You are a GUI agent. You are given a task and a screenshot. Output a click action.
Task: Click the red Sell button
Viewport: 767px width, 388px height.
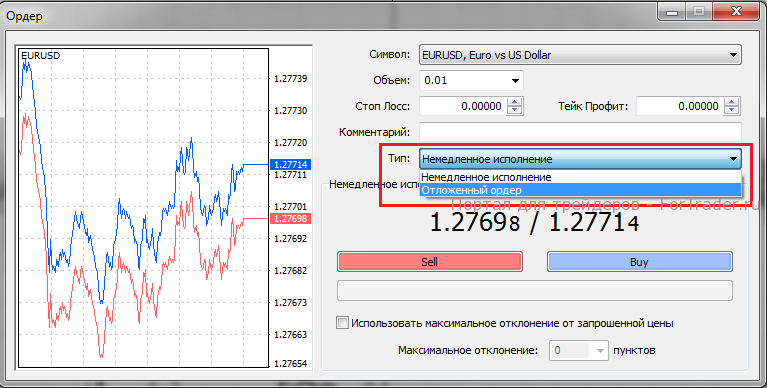tap(429, 262)
